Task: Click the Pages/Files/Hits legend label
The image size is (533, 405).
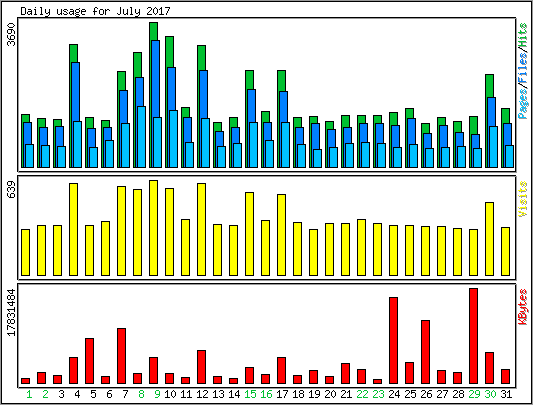Action: pos(523,71)
